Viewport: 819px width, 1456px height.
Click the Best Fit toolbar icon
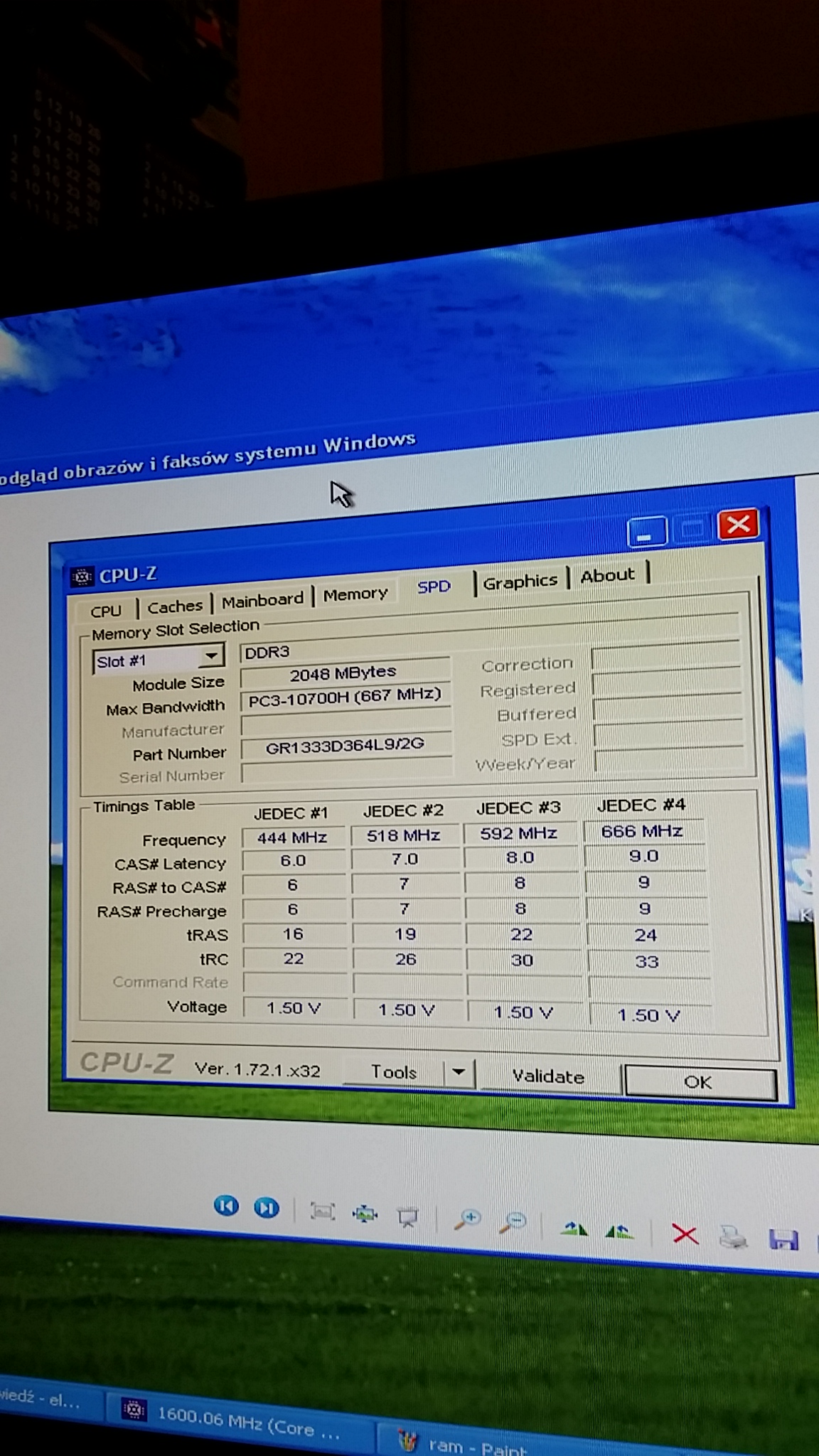tap(322, 1211)
